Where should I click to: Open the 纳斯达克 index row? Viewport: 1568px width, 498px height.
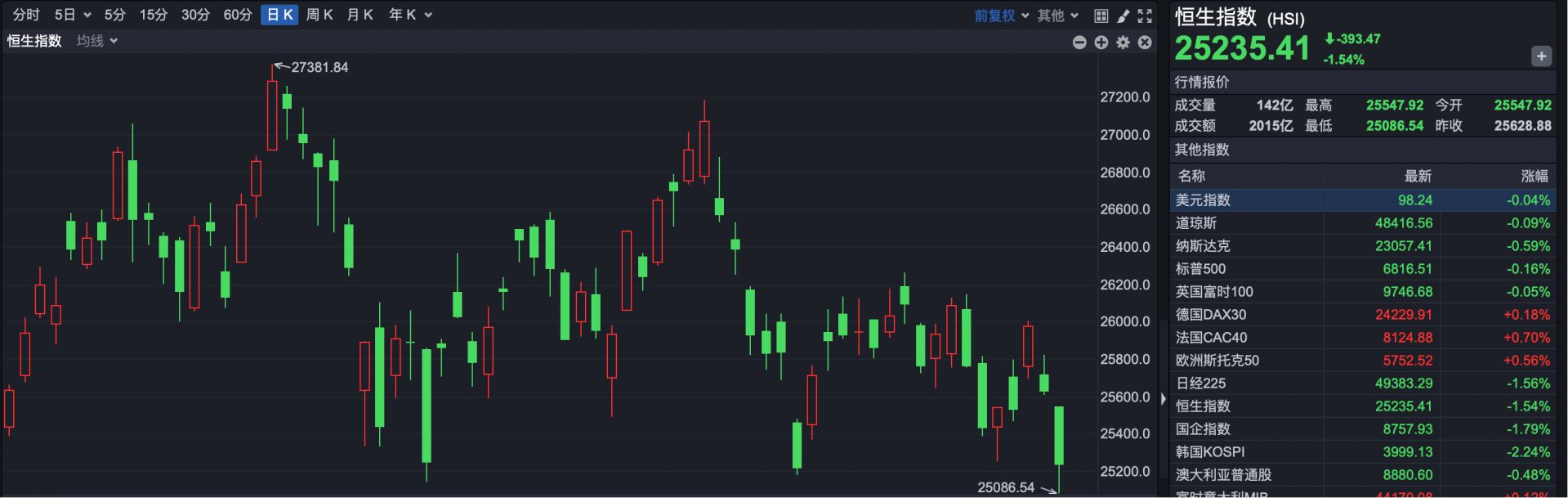1362,246
